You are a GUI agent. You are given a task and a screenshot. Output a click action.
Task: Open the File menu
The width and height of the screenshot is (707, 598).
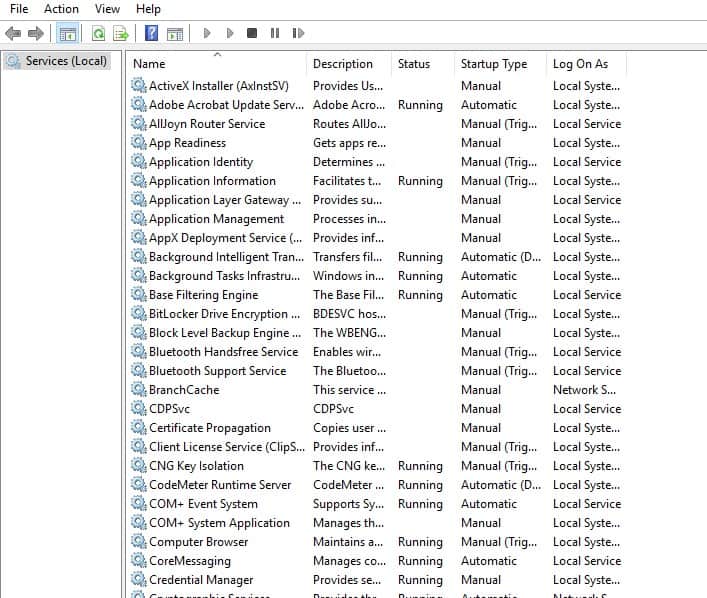(19, 9)
